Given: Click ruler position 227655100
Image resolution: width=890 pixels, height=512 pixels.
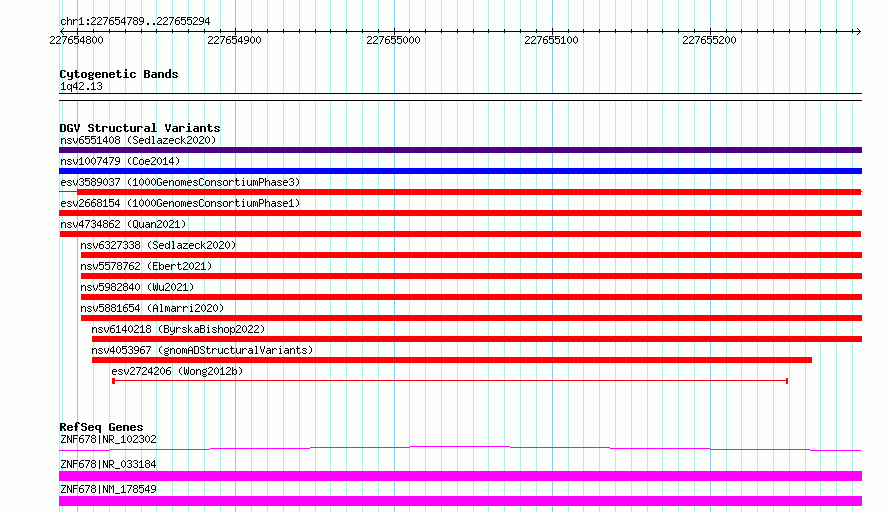Looking at the screenshot, I should coord(551,40).
